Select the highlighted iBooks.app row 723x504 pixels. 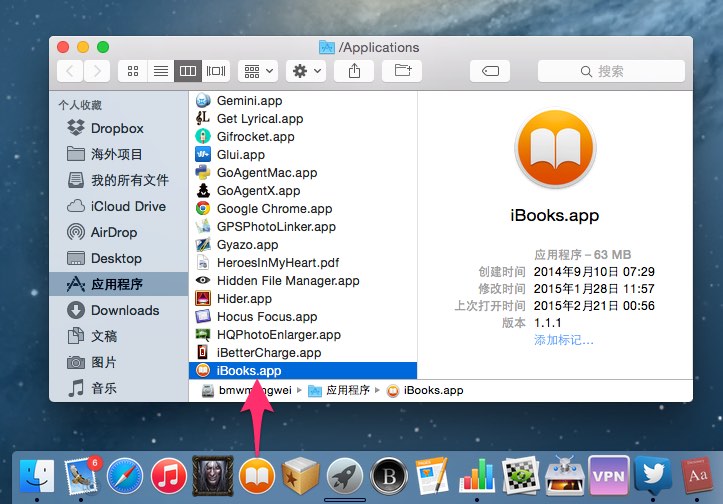coord(303,370)
